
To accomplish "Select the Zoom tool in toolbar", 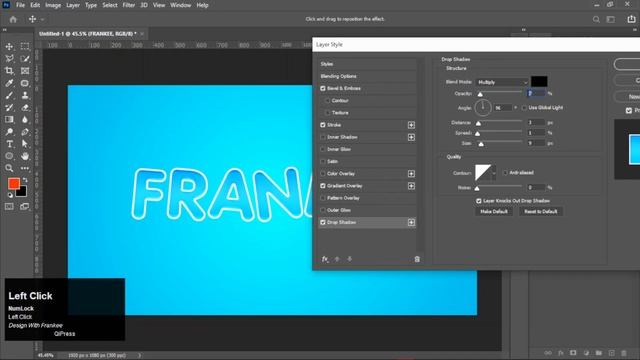I will pyautogui.click(x=9, y=168).
